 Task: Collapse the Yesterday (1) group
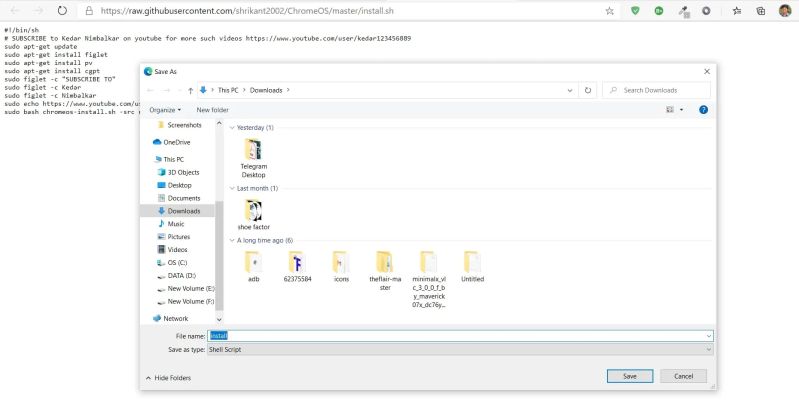pyautogui.click(x=232, y=128)
